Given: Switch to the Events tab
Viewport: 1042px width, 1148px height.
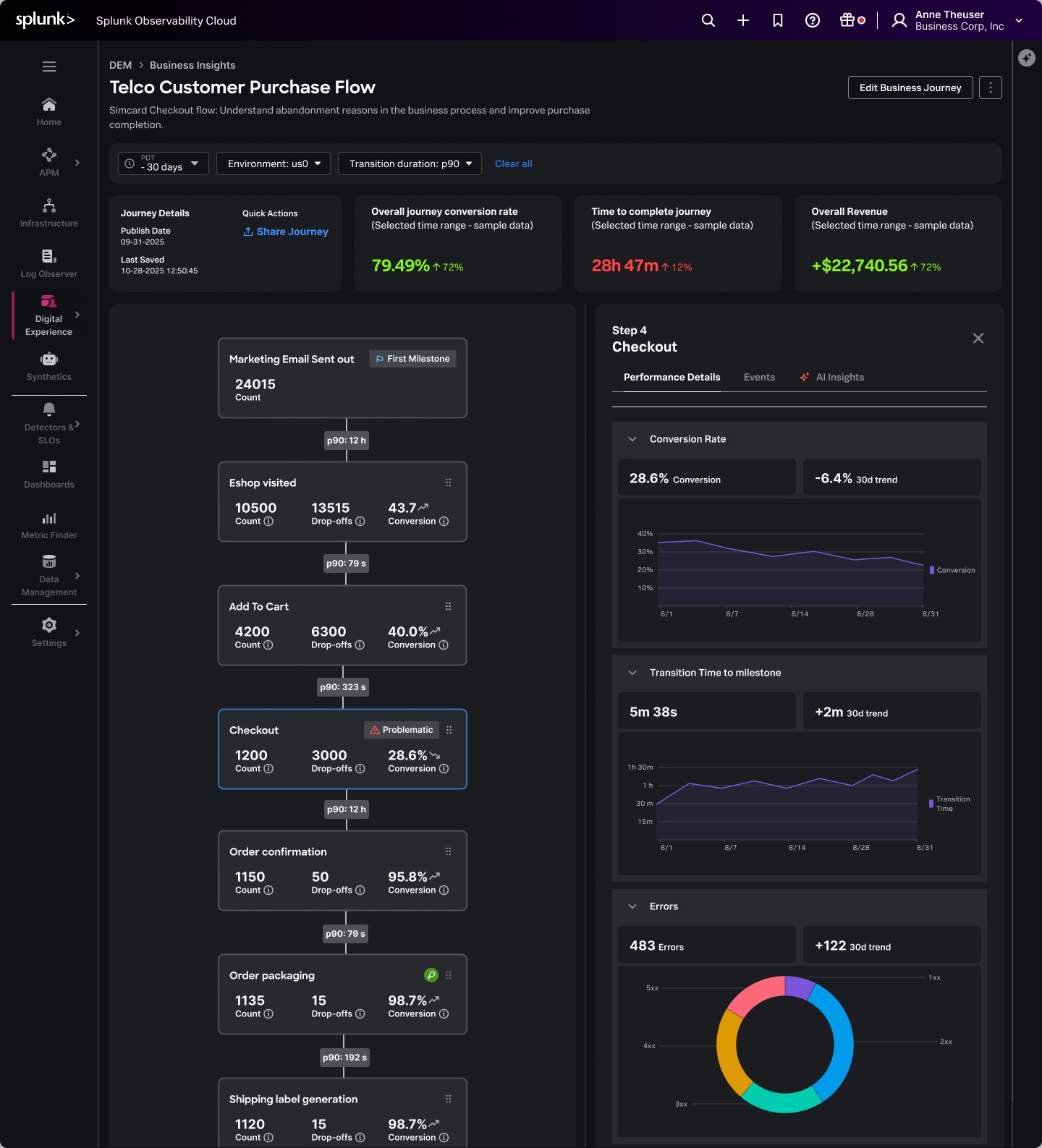Looking at the screenshot, I should click(x=759, y=377).
